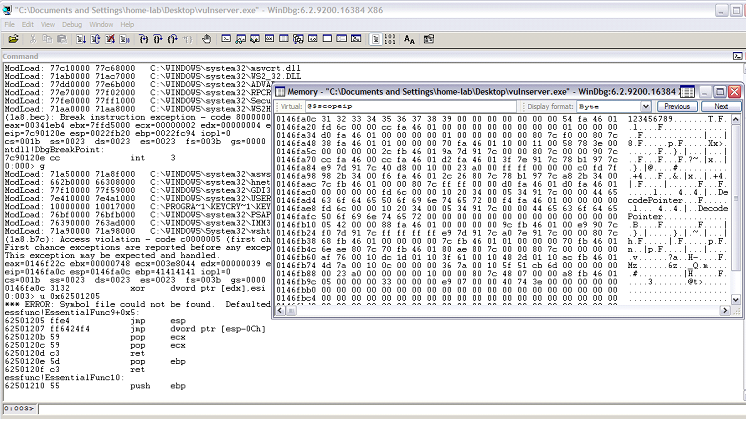Viewport: 750px width, 422px height.
Task: Click the Font (AA) toolbar icon
Action: [x=409, y=39]
